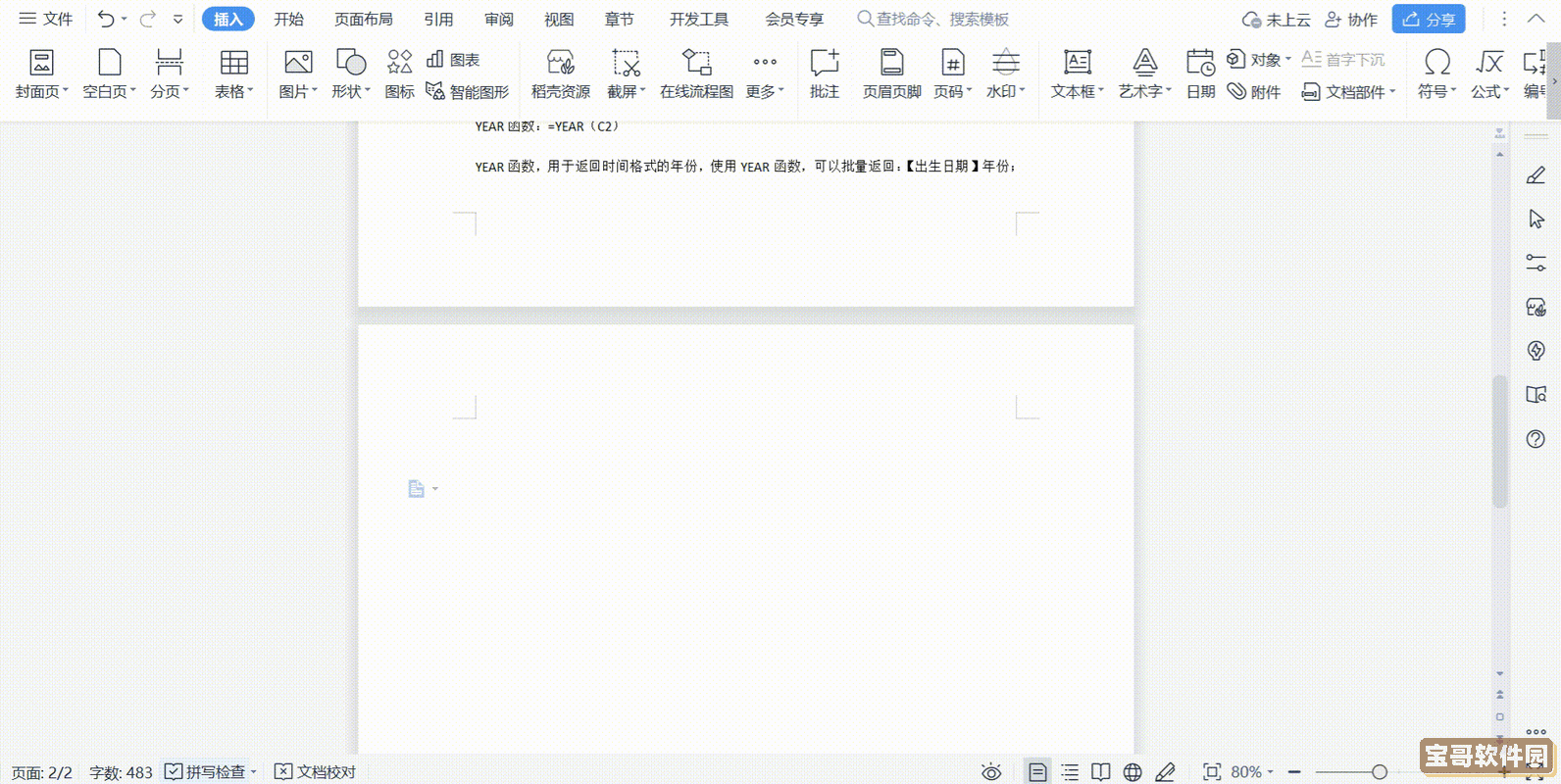1561x784 pixels.
Task: Open the 更多 more options dropdown
Action: point(765,74)
